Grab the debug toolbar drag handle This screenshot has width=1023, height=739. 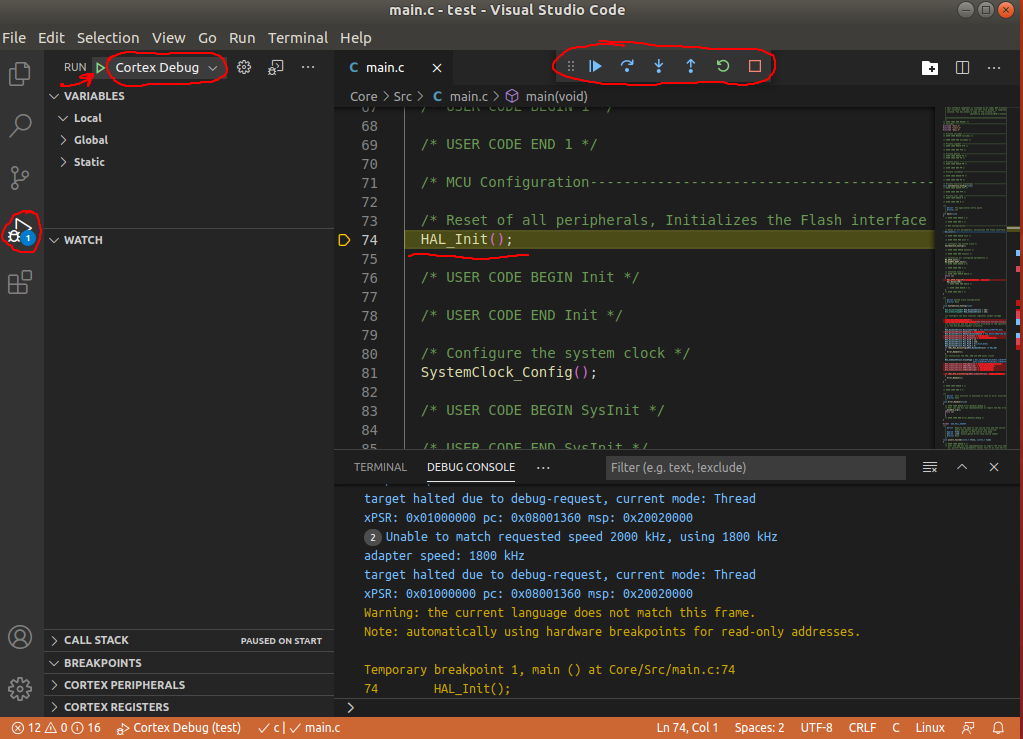[x=571, y=66]
